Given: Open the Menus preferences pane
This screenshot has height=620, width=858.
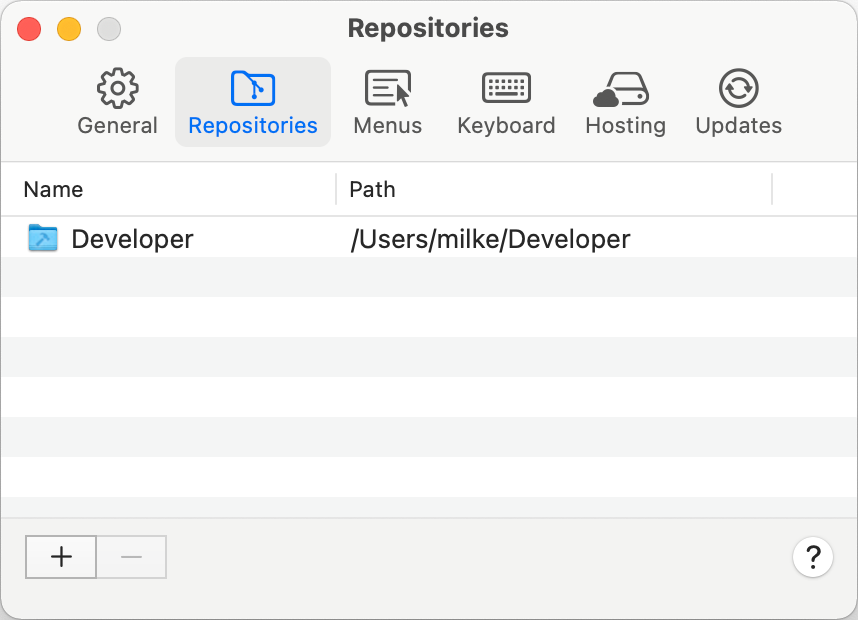Looking at the screenshot, I should [x=387, y=102].
